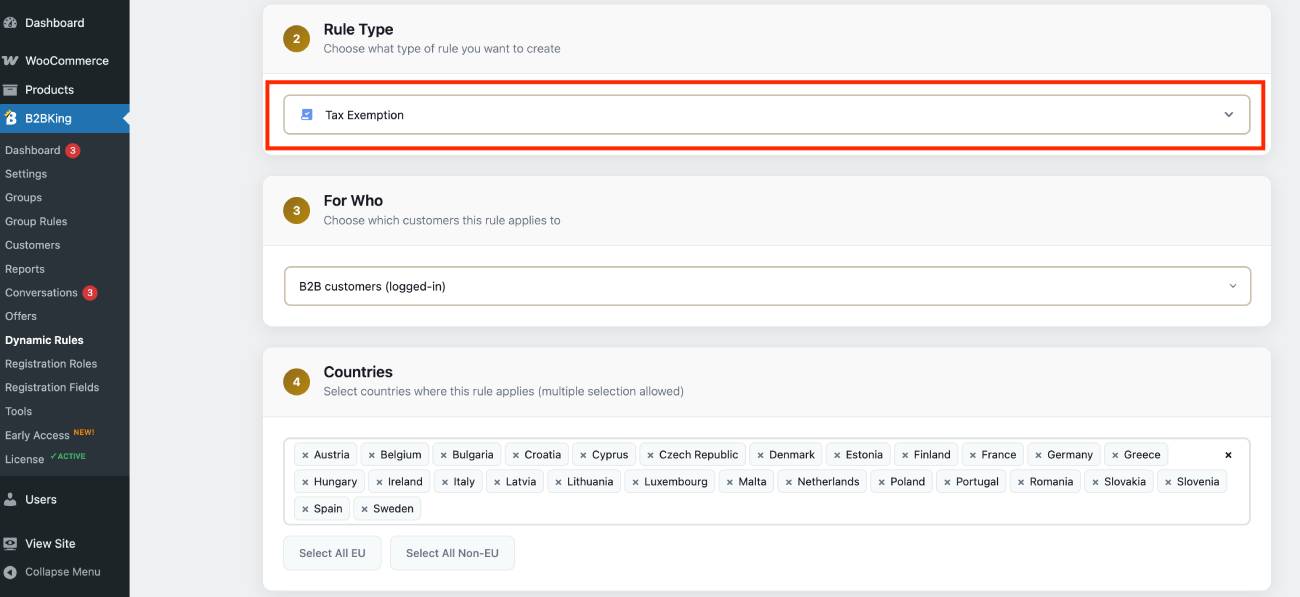Click the Products archive icon
The width and height of the screenshot is (1300, 597).
click(x=10, y=90)
